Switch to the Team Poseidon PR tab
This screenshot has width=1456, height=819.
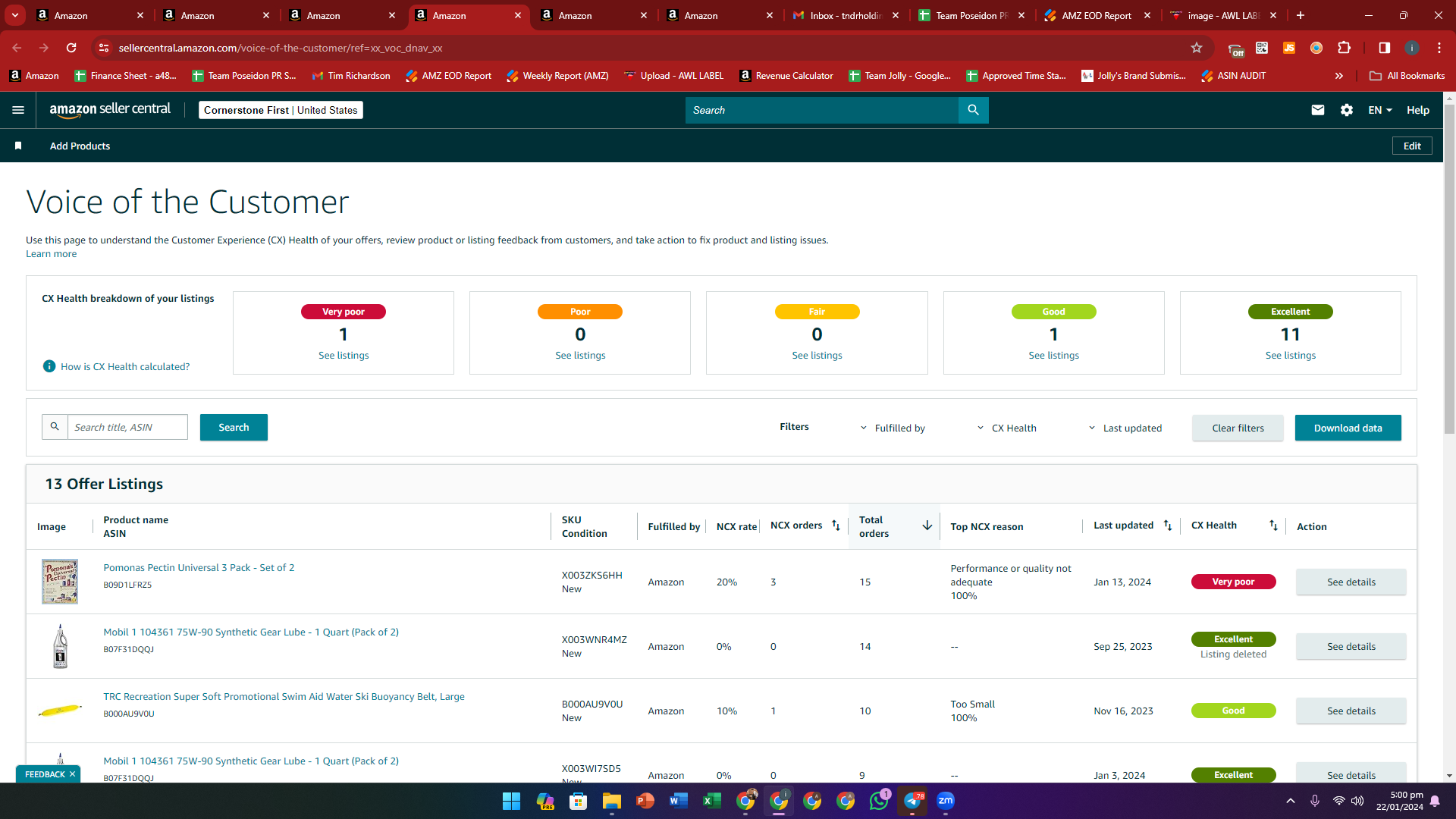(971, 15)
